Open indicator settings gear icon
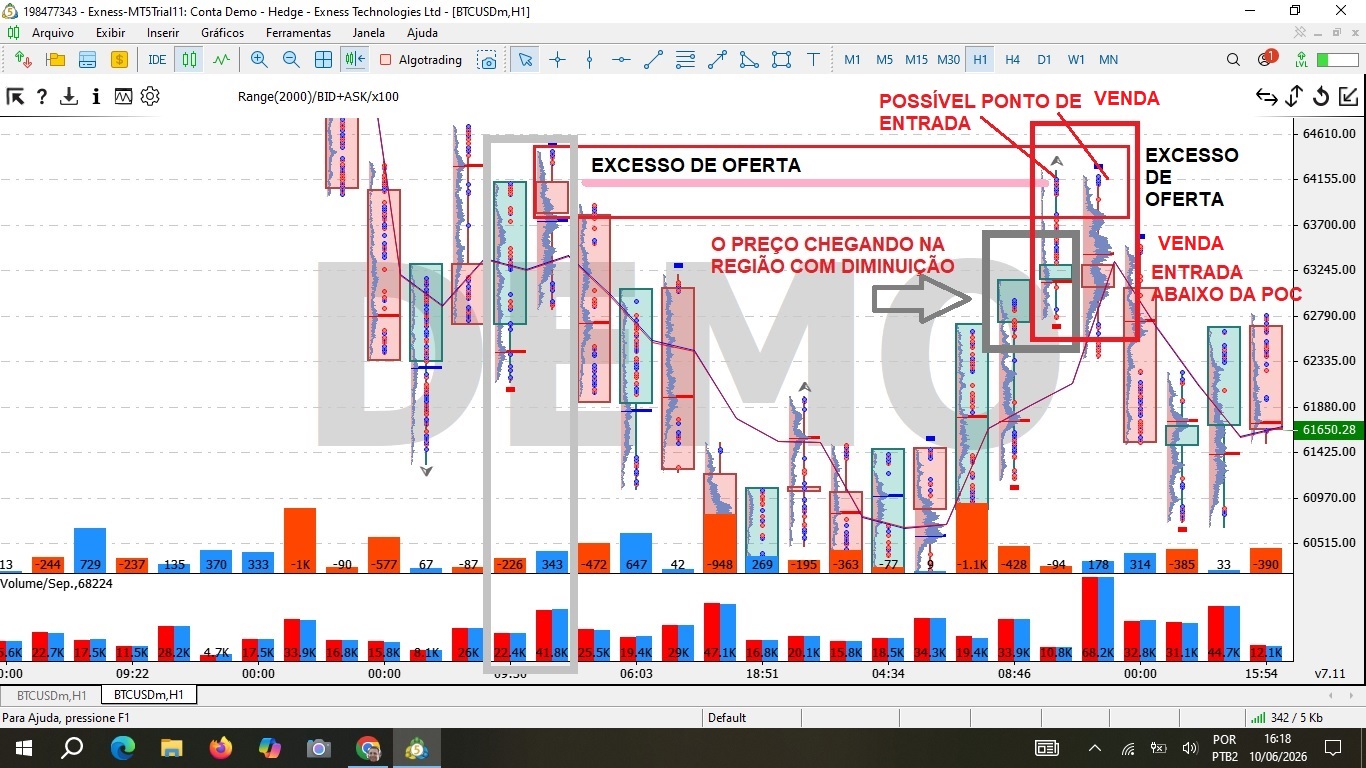This screenshot has height=768, width=1366. pyautogui.click(x=150, y=97)
